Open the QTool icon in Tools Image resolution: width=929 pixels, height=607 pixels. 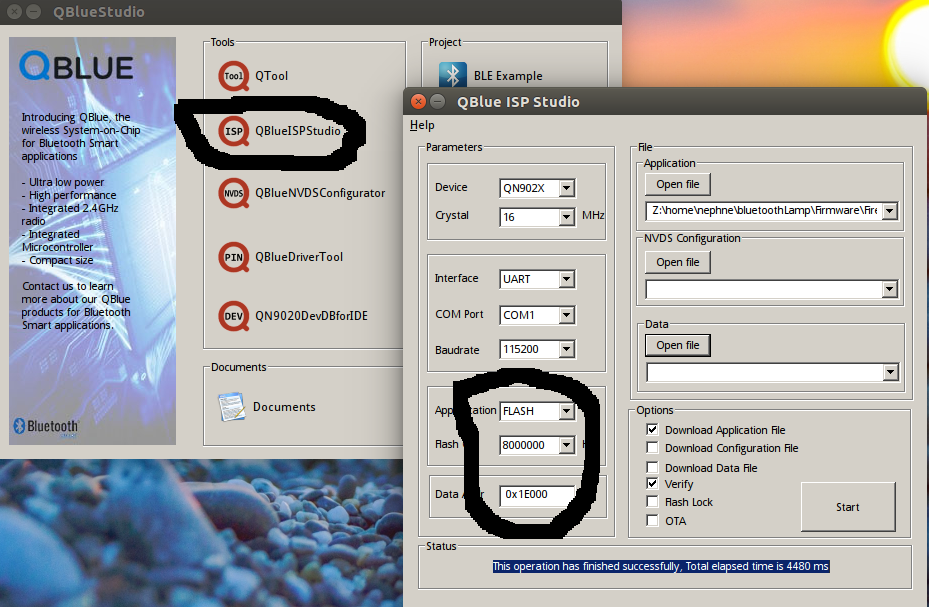233,76
